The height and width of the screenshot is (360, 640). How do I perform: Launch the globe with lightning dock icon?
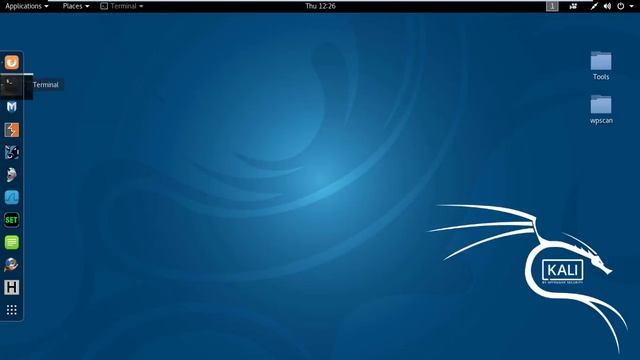pos(12,265)
